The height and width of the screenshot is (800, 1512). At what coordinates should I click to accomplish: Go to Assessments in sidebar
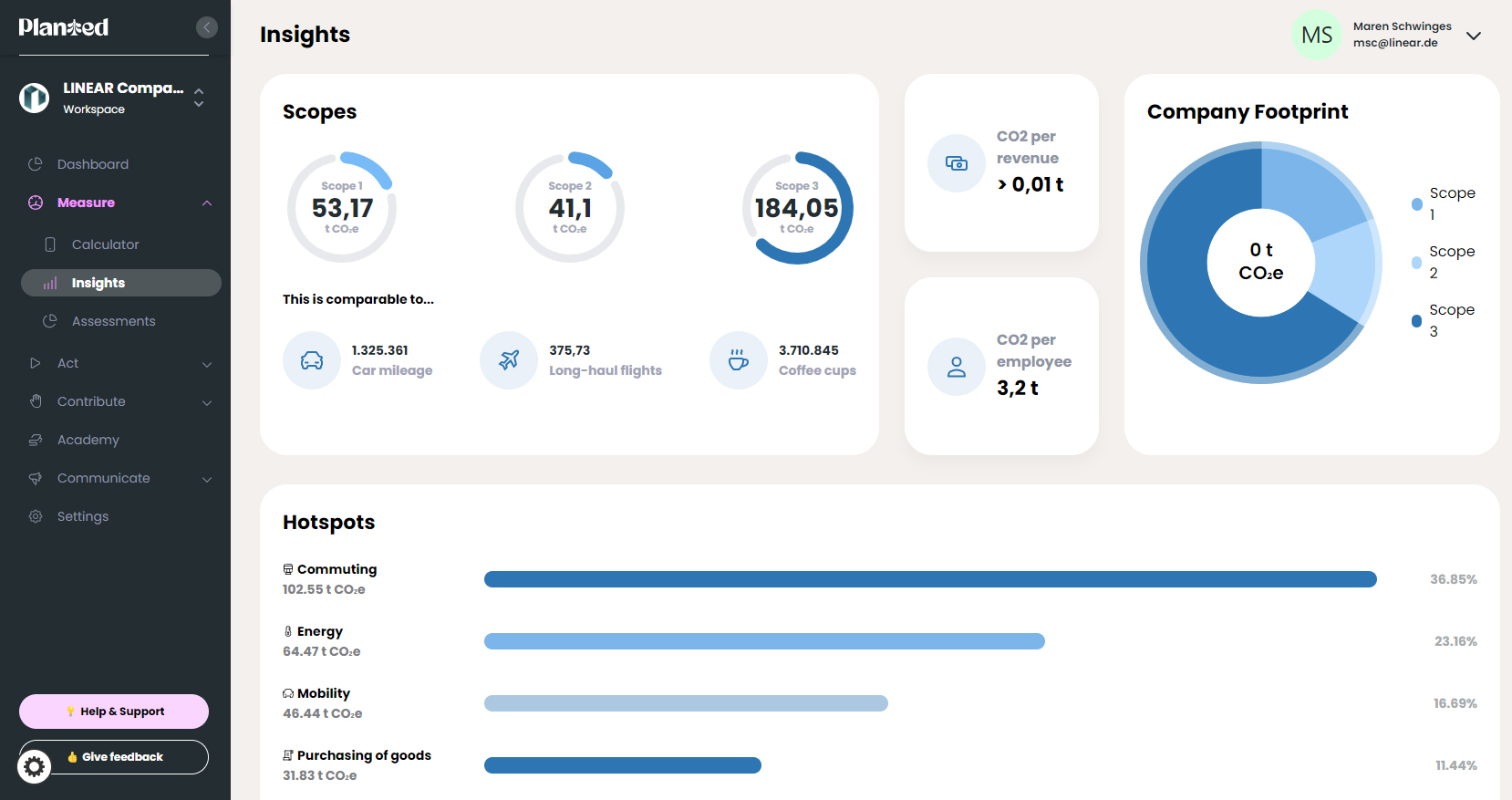pyautogui.click(x=113, y=321)
